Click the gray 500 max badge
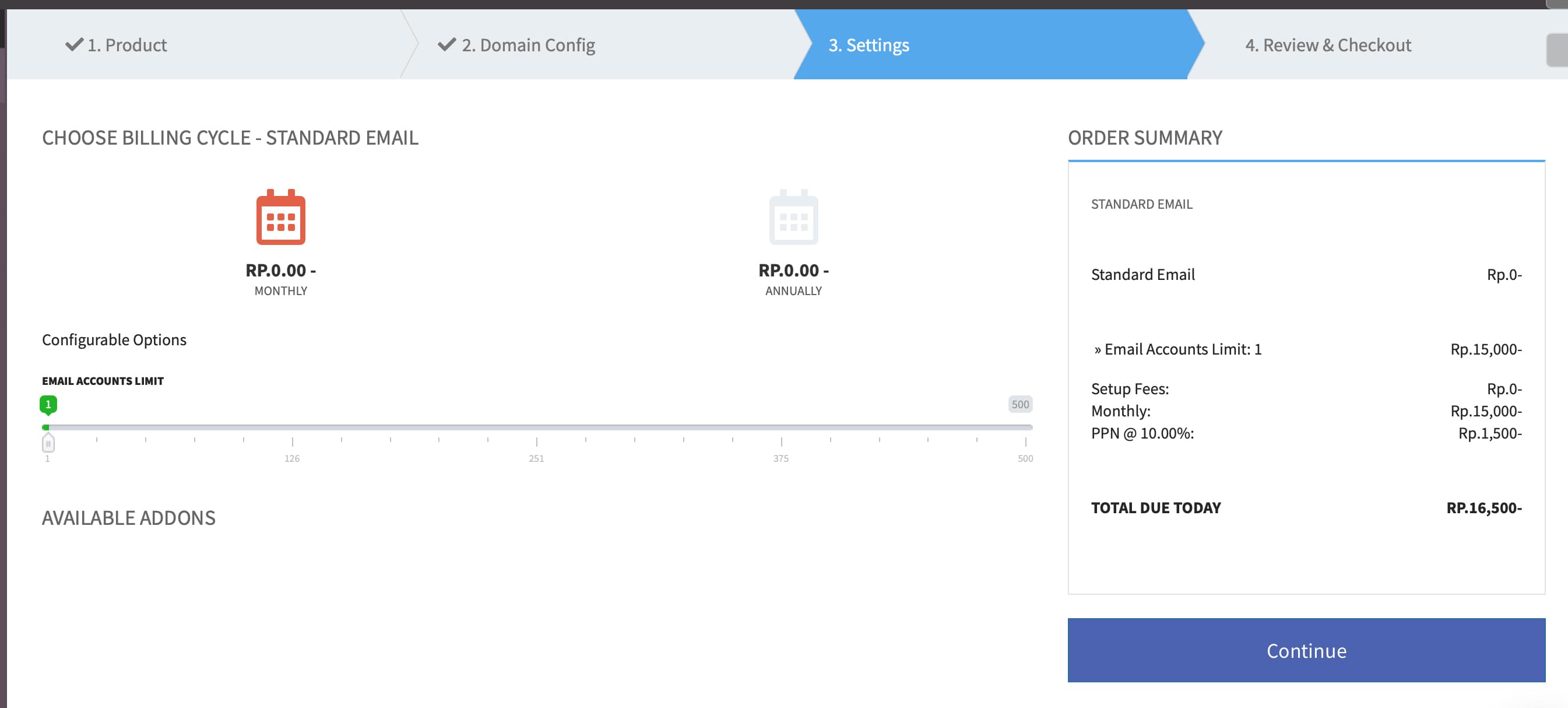The width and height of the screenshot is (1568, 708). (1019, 404)
